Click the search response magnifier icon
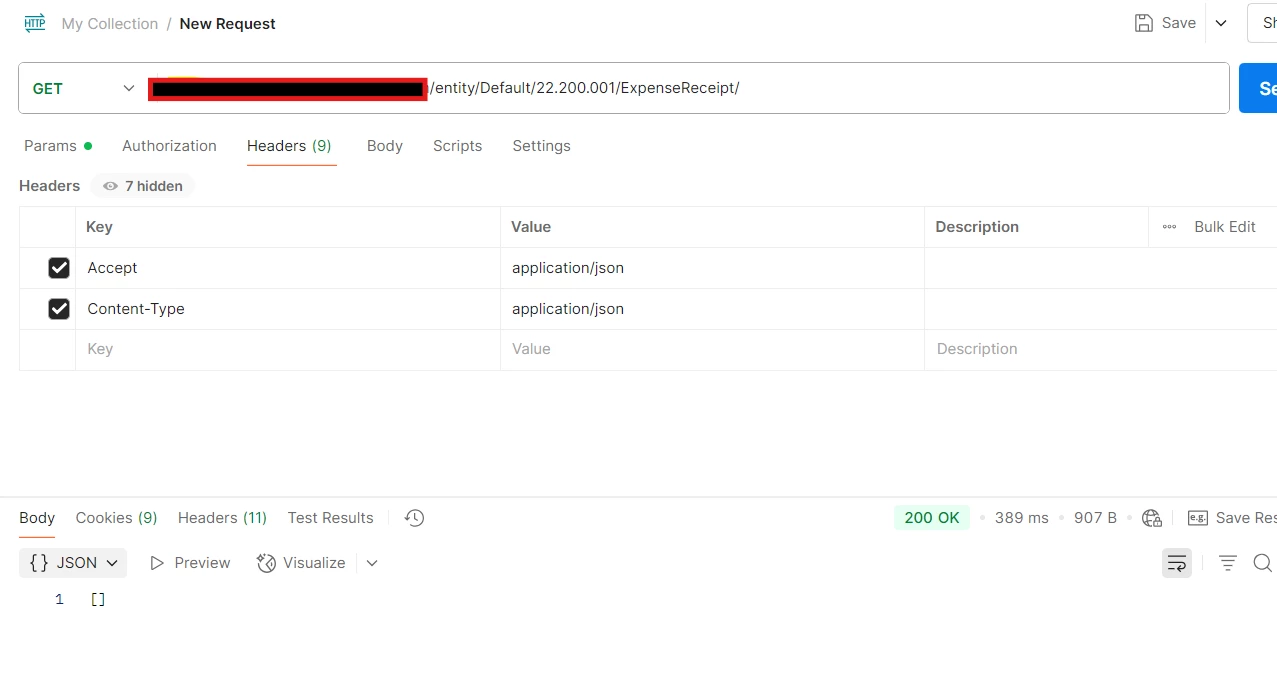 (1263, 563)
